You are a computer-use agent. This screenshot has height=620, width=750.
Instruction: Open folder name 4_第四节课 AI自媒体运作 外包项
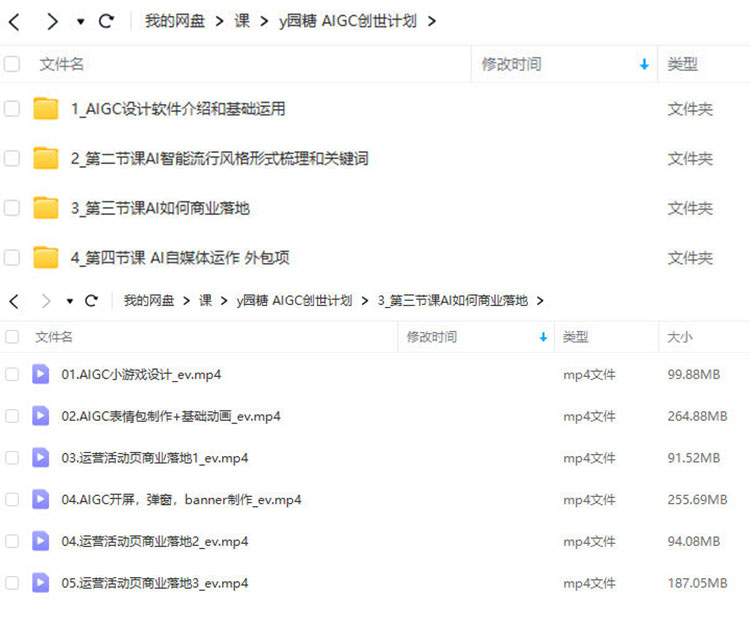[x=180, y=258]
